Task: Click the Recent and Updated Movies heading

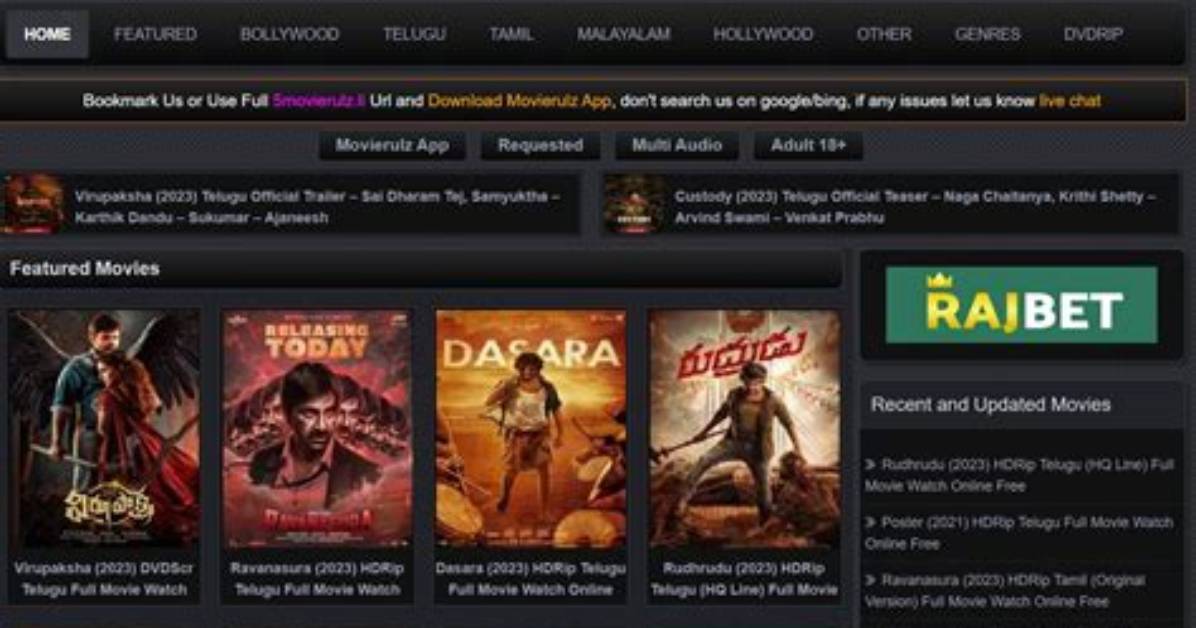Action: click(x=991, y=404)
